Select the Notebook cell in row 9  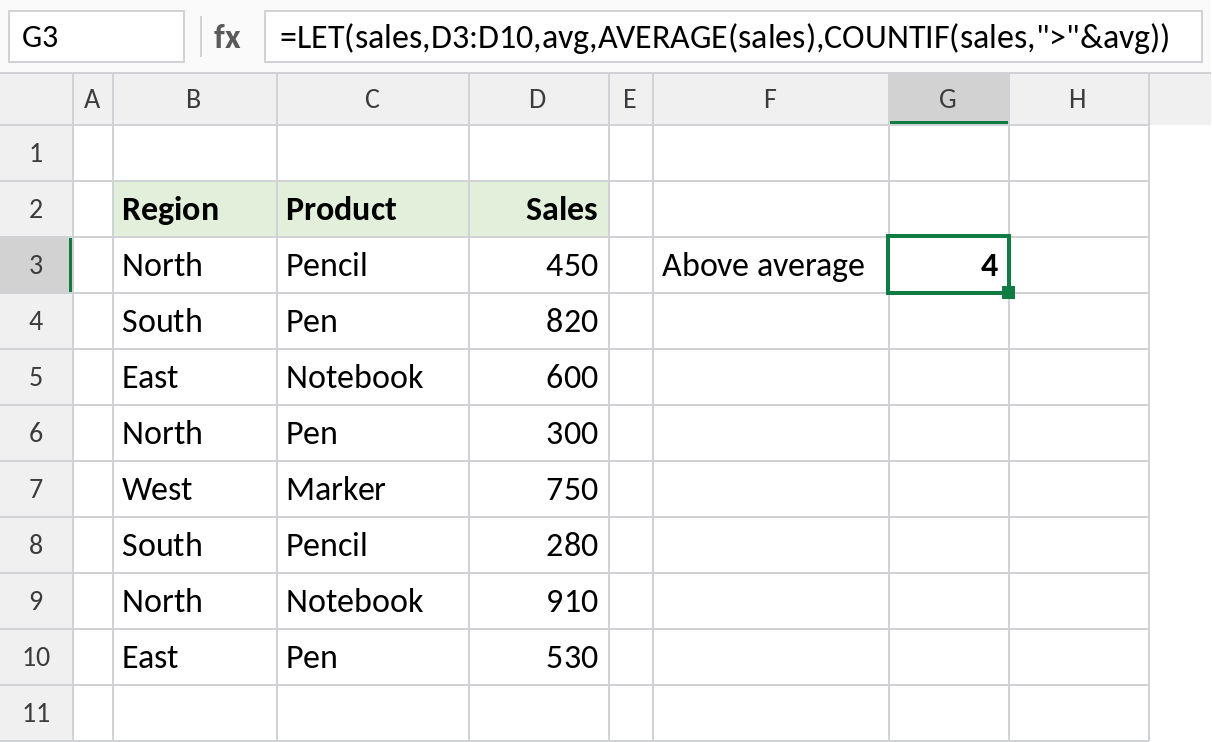(373, 601)
